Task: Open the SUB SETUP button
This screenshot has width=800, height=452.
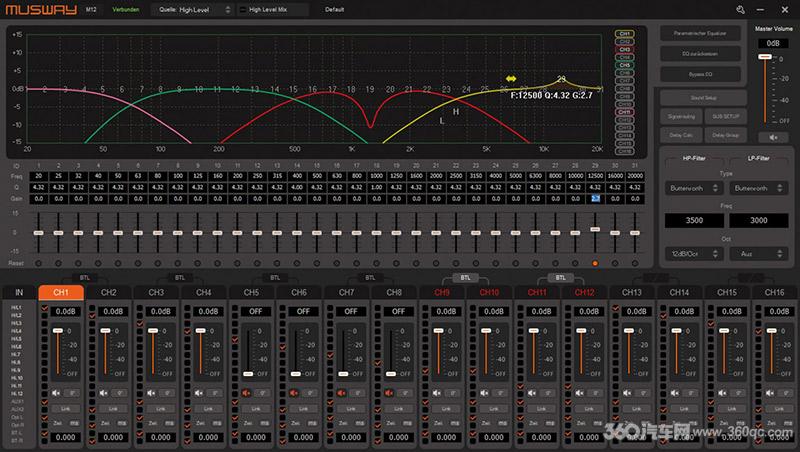Action: tap(726, 116)
